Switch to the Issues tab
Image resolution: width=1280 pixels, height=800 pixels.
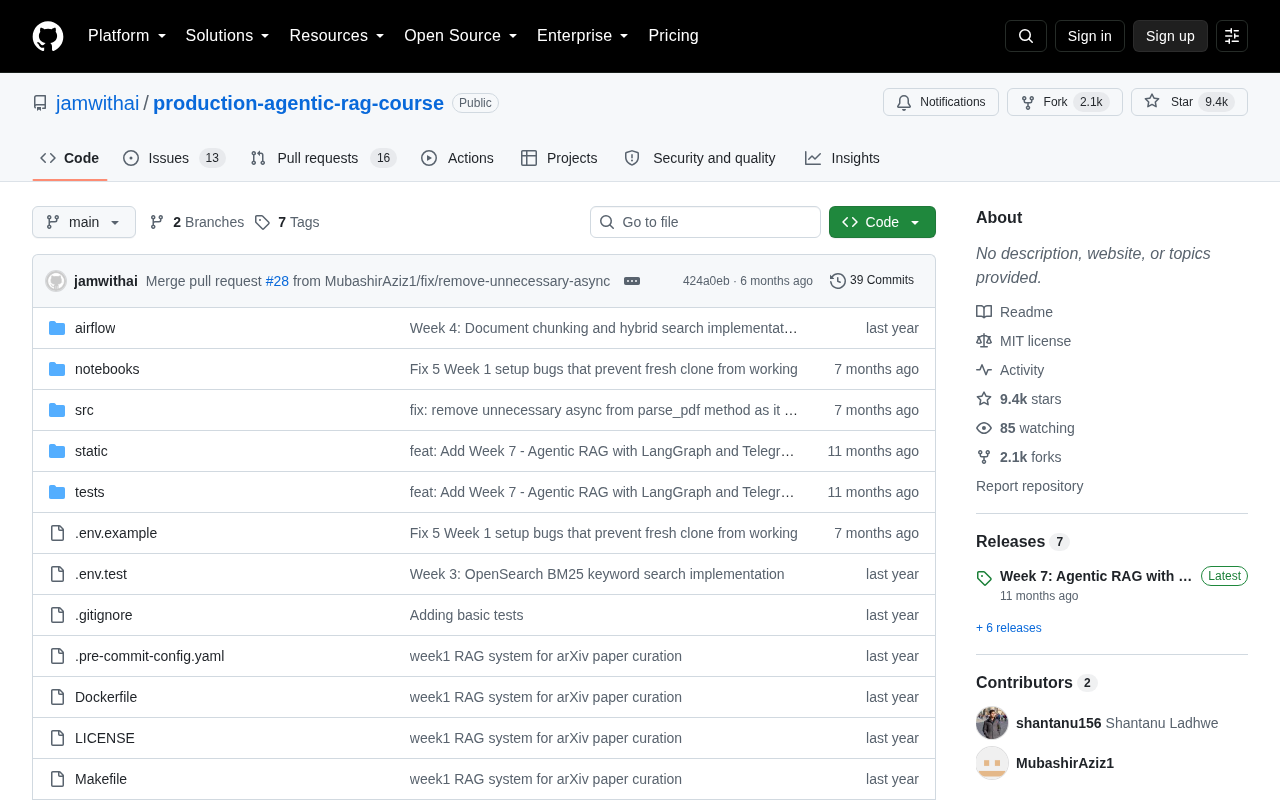coord(174,158)
